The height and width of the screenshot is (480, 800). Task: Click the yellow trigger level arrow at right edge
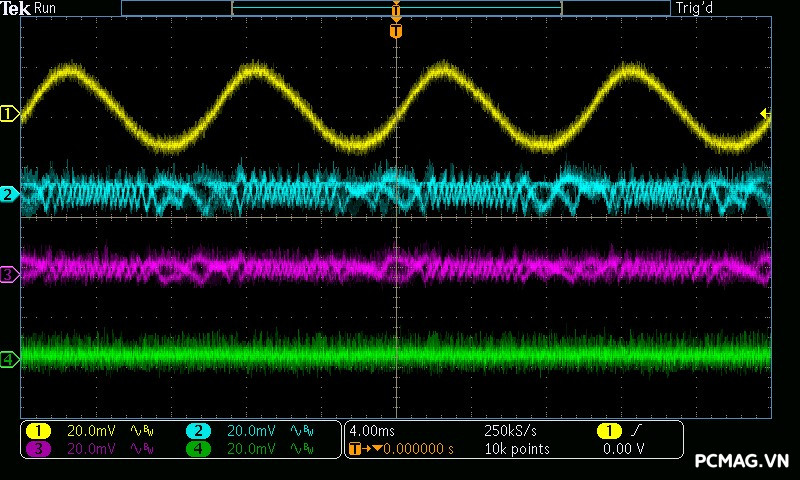click(x=765, y=114)
